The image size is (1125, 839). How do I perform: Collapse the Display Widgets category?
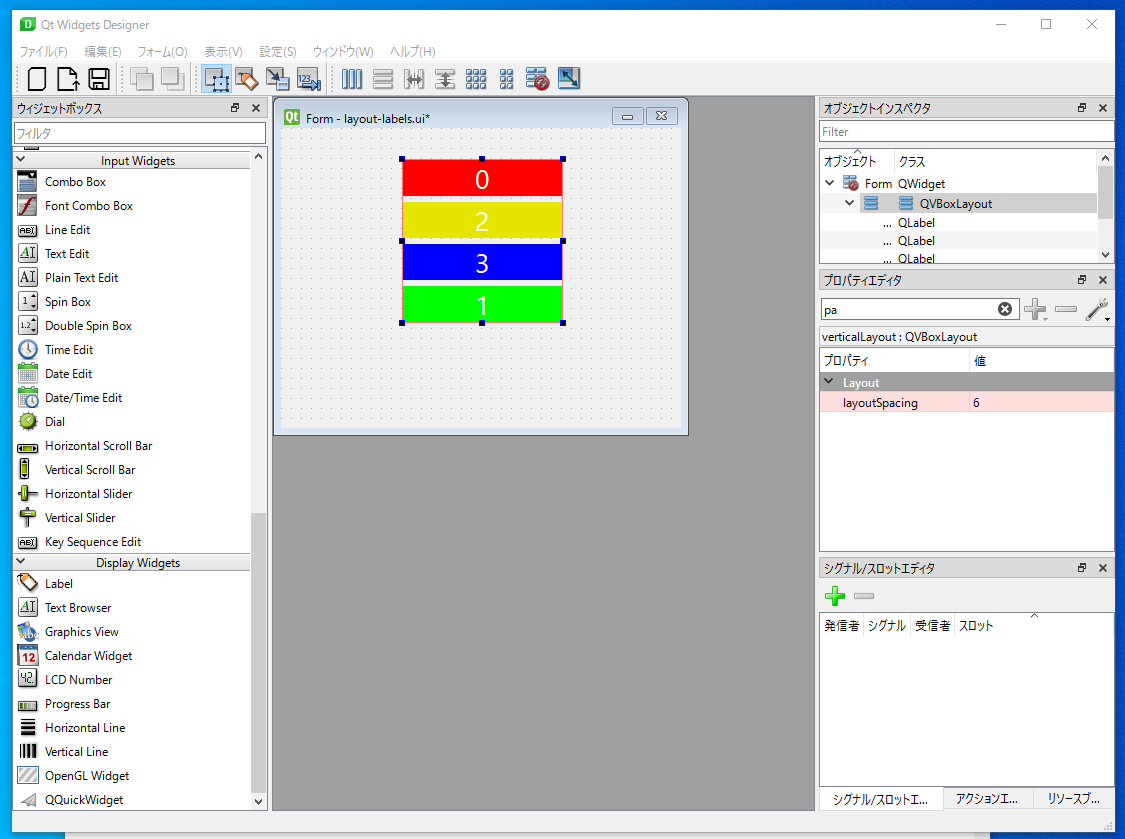pyautogui.click(x=21, y=561)
